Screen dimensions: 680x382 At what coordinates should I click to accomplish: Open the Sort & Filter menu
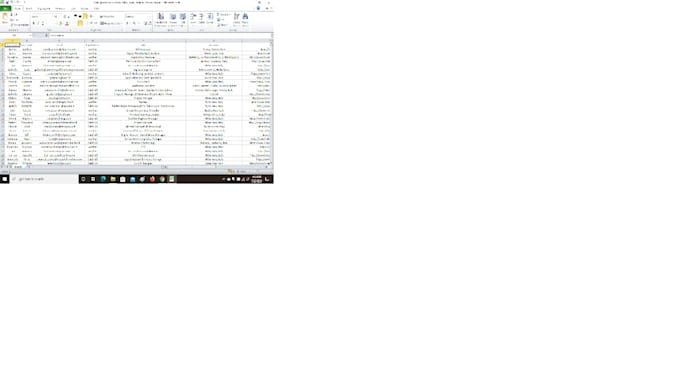(x=236, y=20)
